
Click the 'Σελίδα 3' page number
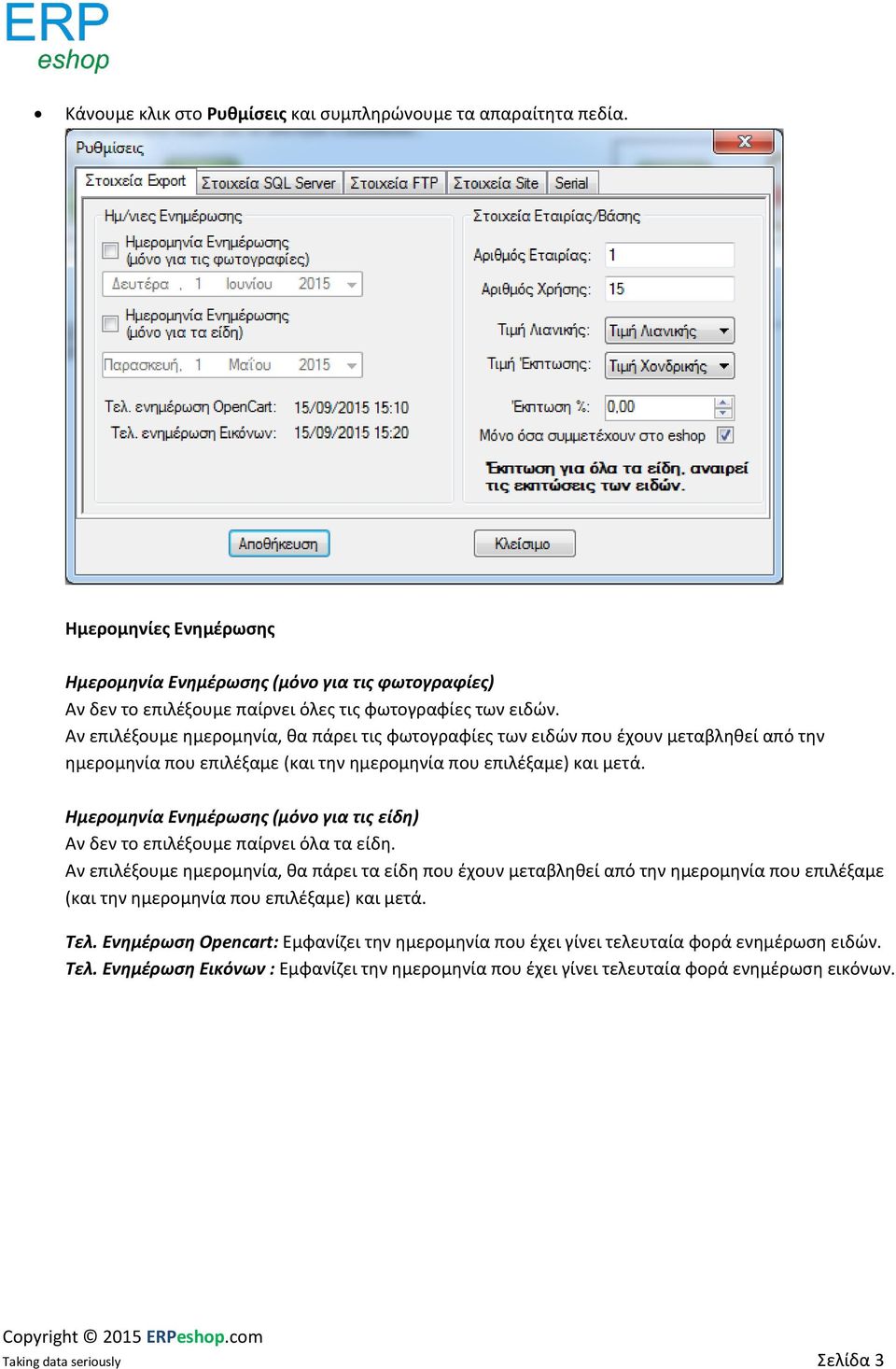point(850,1360)
